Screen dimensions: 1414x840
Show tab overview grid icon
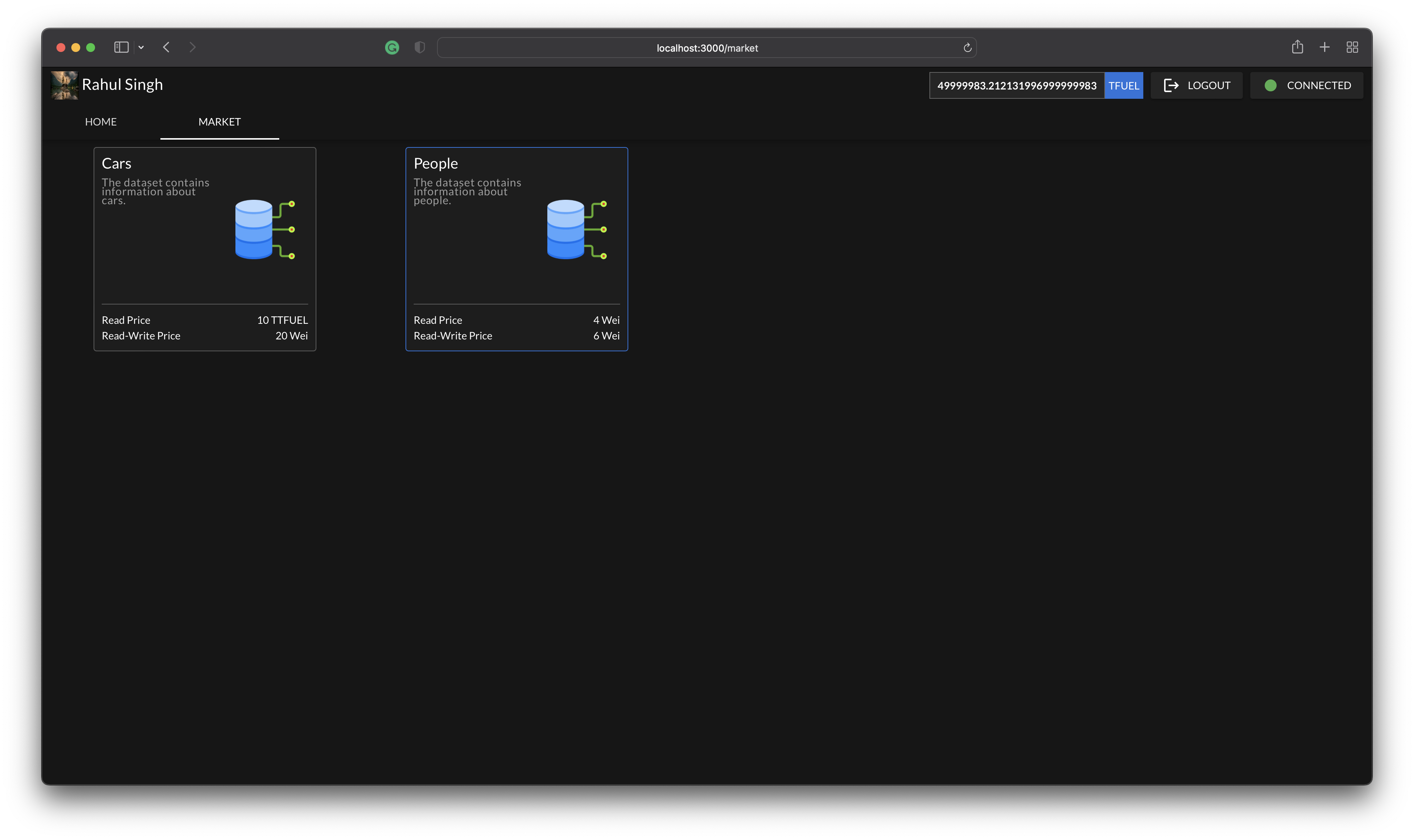[1352, 48]
